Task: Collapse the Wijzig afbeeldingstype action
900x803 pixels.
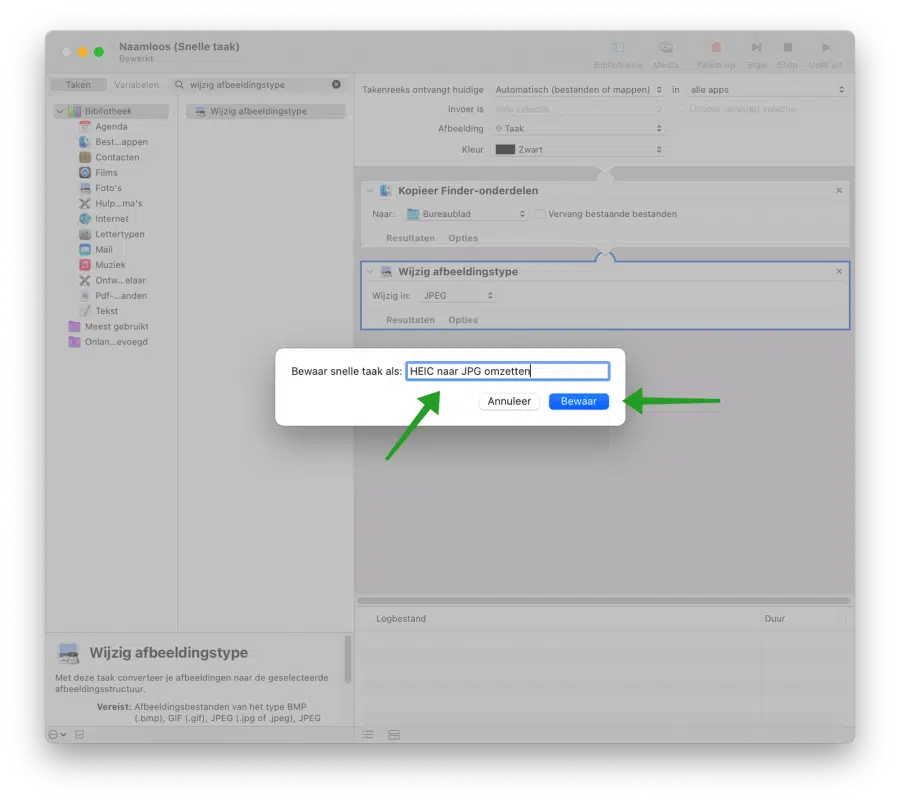Action: point(370,271)
